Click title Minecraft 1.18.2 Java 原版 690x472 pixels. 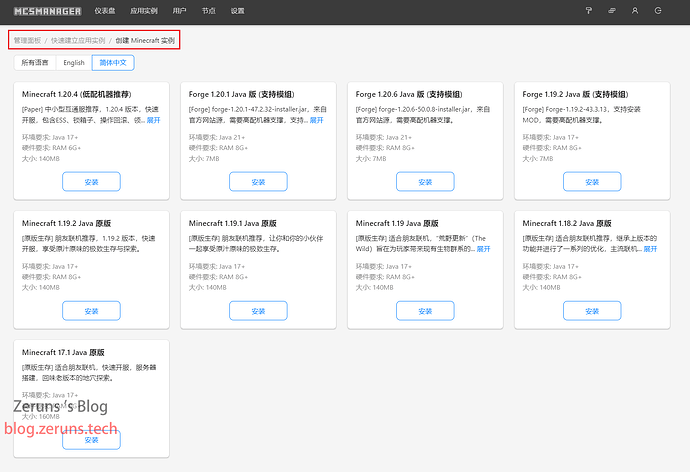[567, 223]
